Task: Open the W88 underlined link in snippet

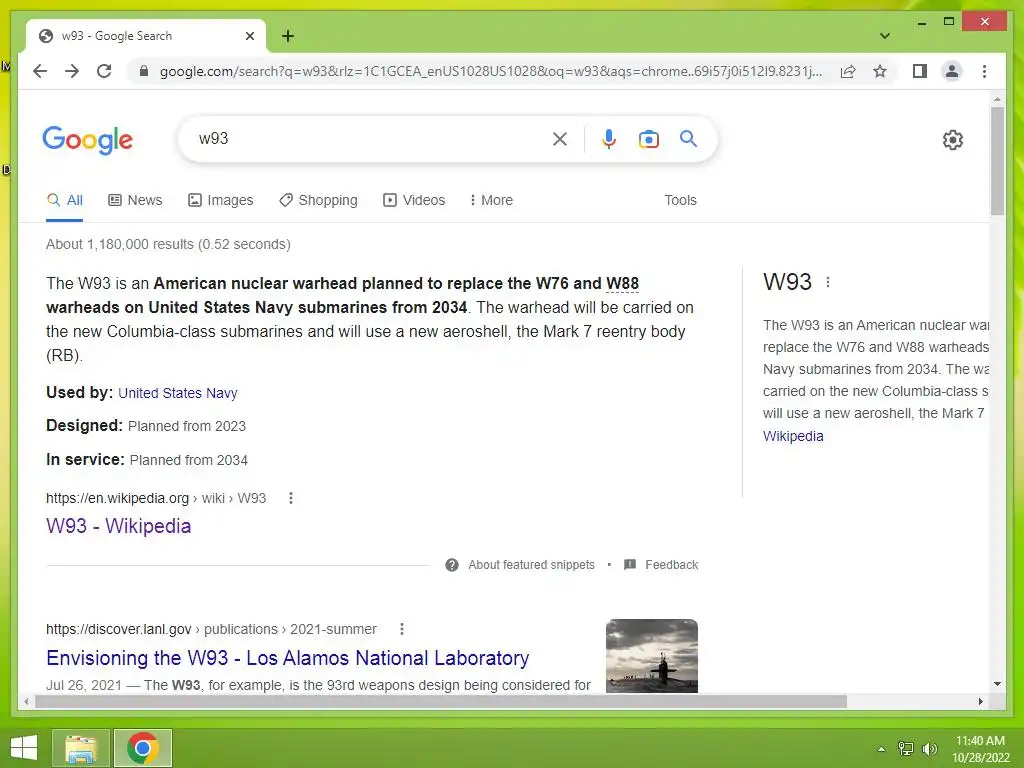Action: pos(622,283)
